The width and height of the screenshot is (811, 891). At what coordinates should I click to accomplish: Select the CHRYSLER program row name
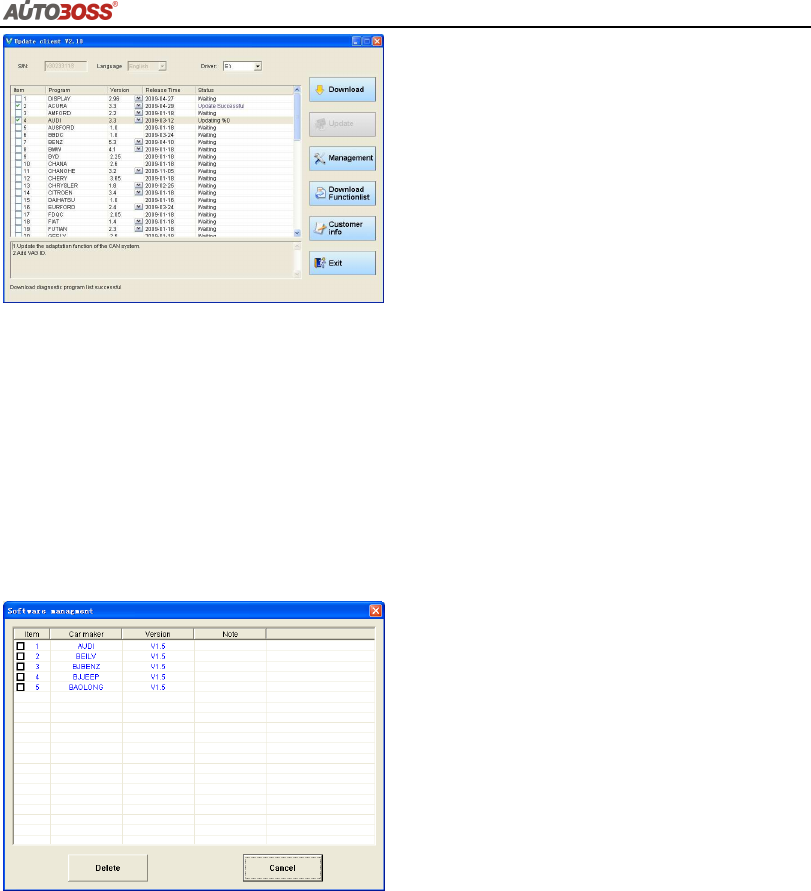coord(63,186)
